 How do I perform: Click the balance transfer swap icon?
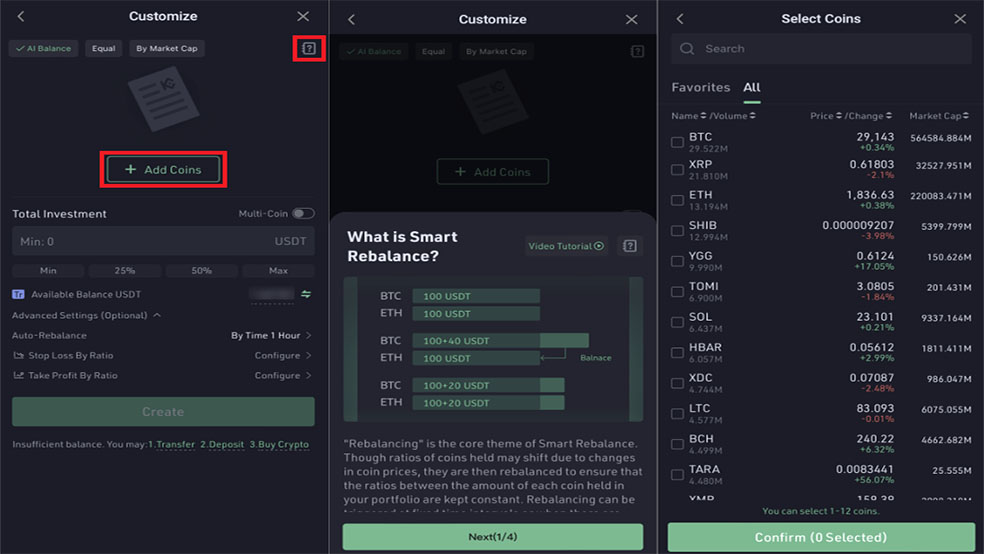tap(306, 294)
